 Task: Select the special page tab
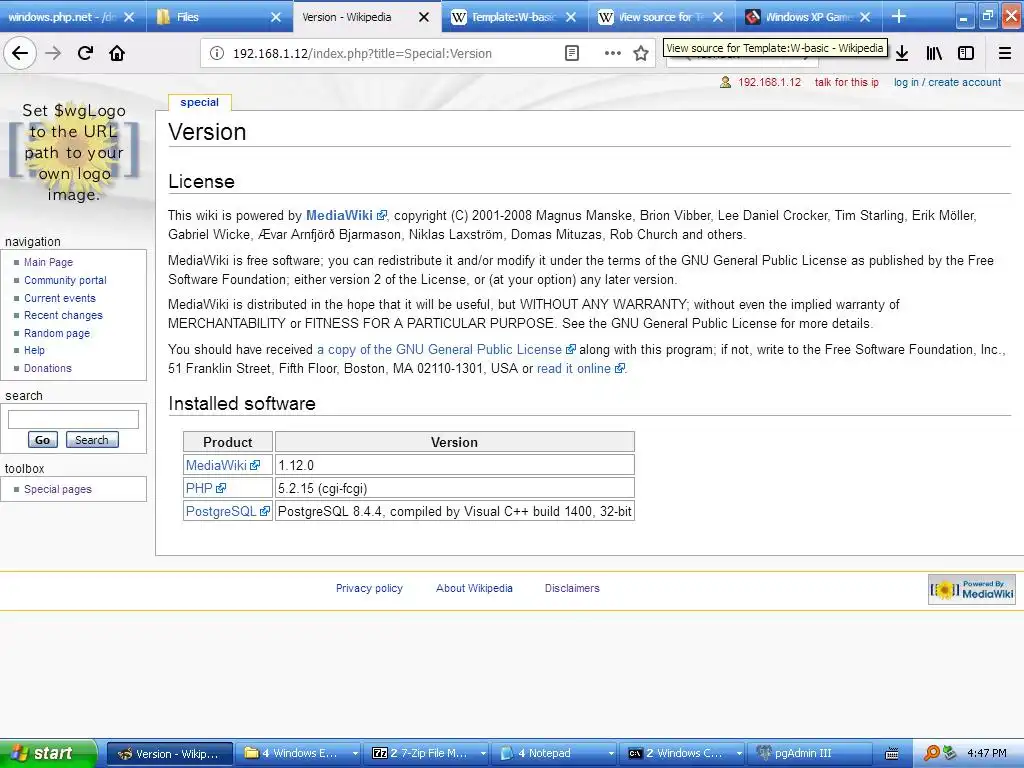pos(199,102)
